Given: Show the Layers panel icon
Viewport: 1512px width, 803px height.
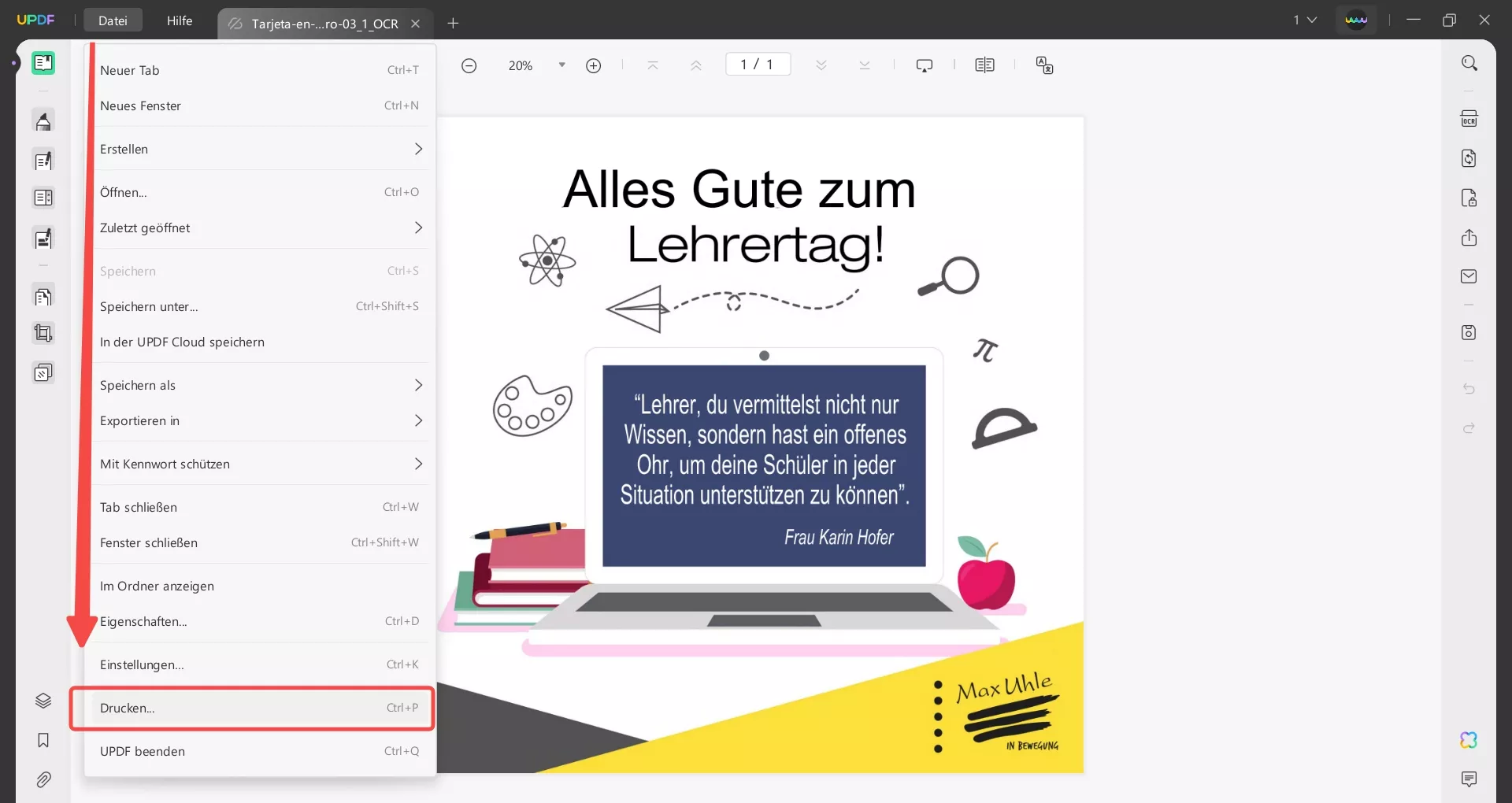Looking at the screenshot, I should [43, 701].
